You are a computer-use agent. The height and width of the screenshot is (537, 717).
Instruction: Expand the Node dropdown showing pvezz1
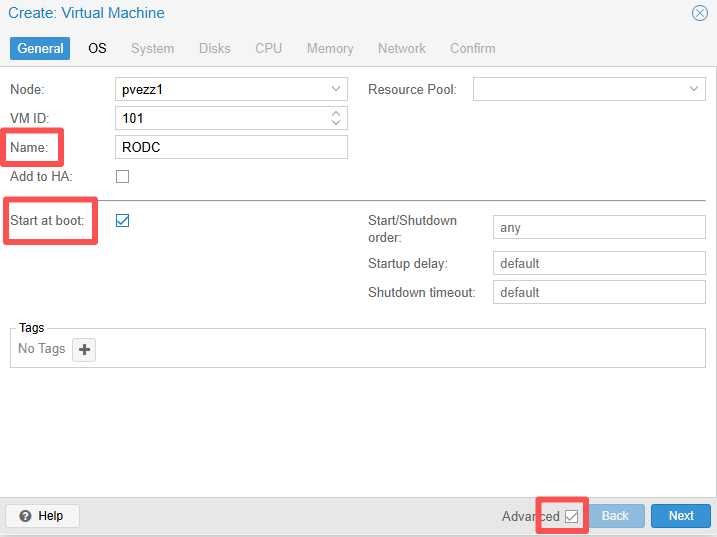336,89
